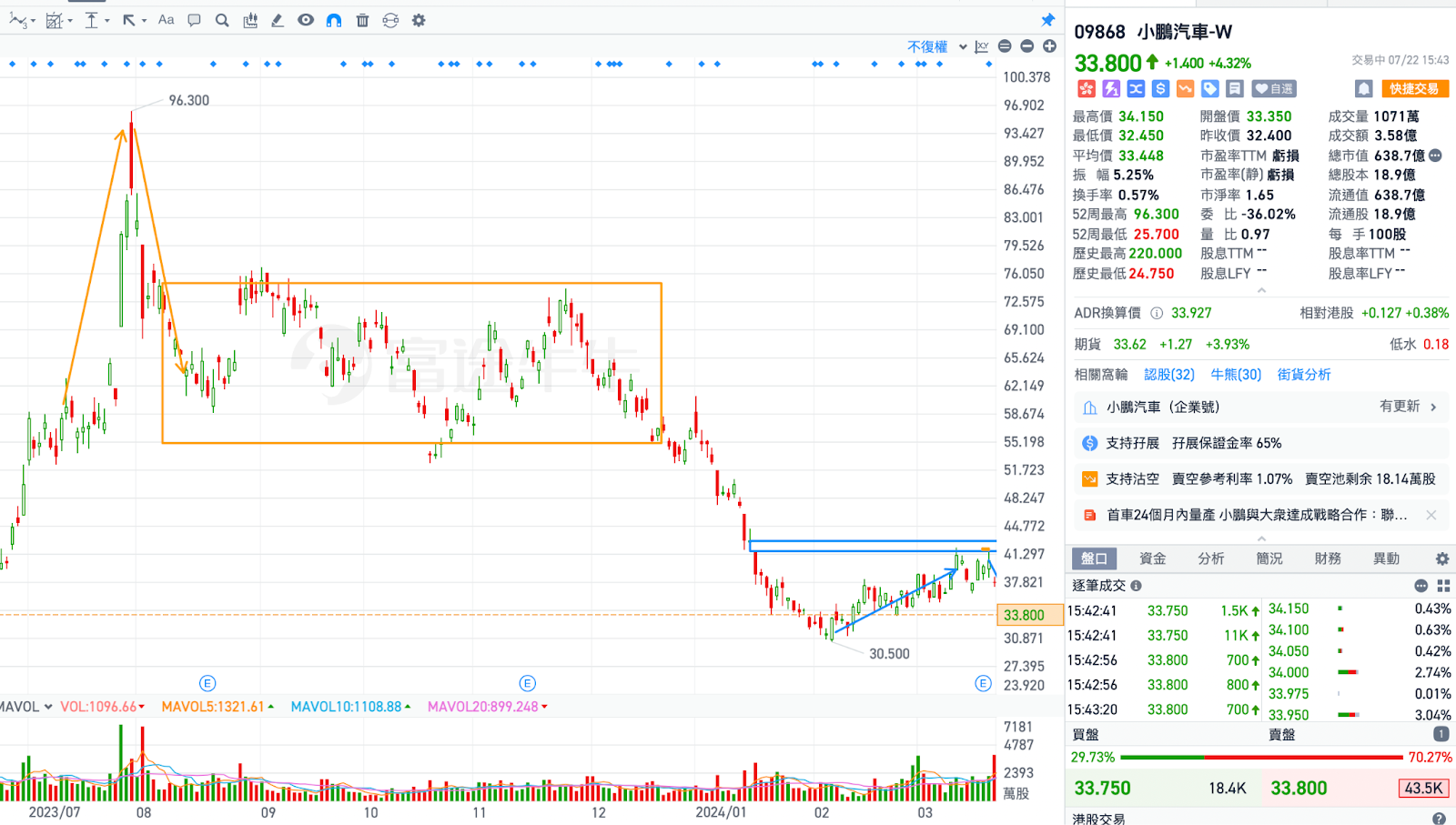Reset chart zoom with the equals icon
This screenshot has height=825, width=1456.
(1005, 46)
